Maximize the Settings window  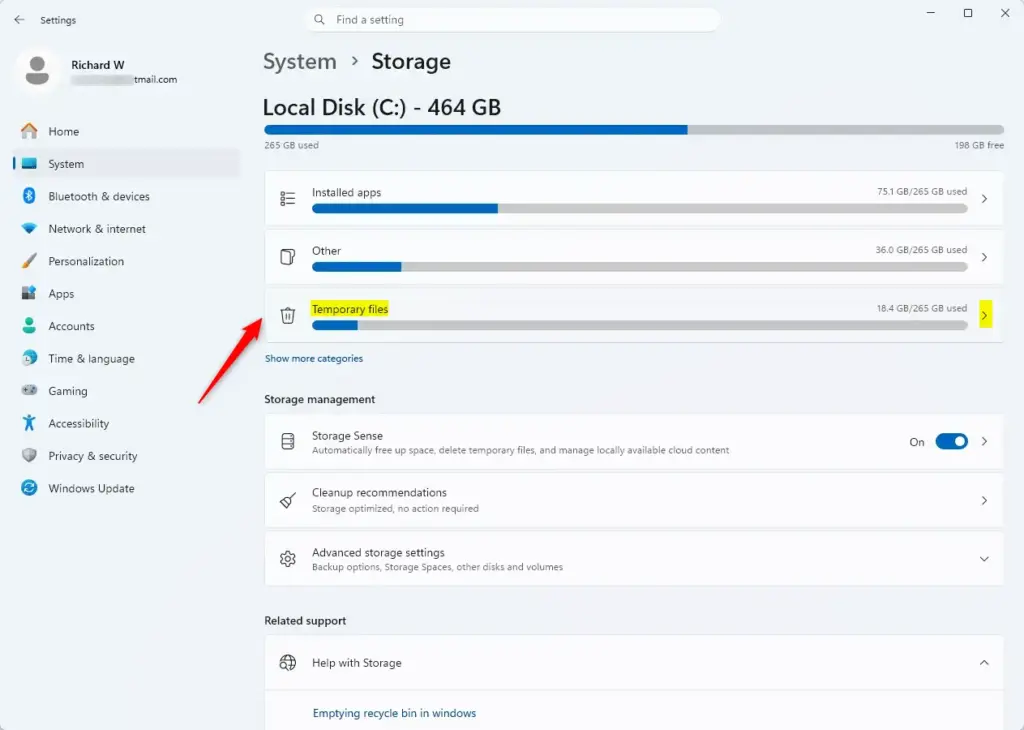[968, 13]
